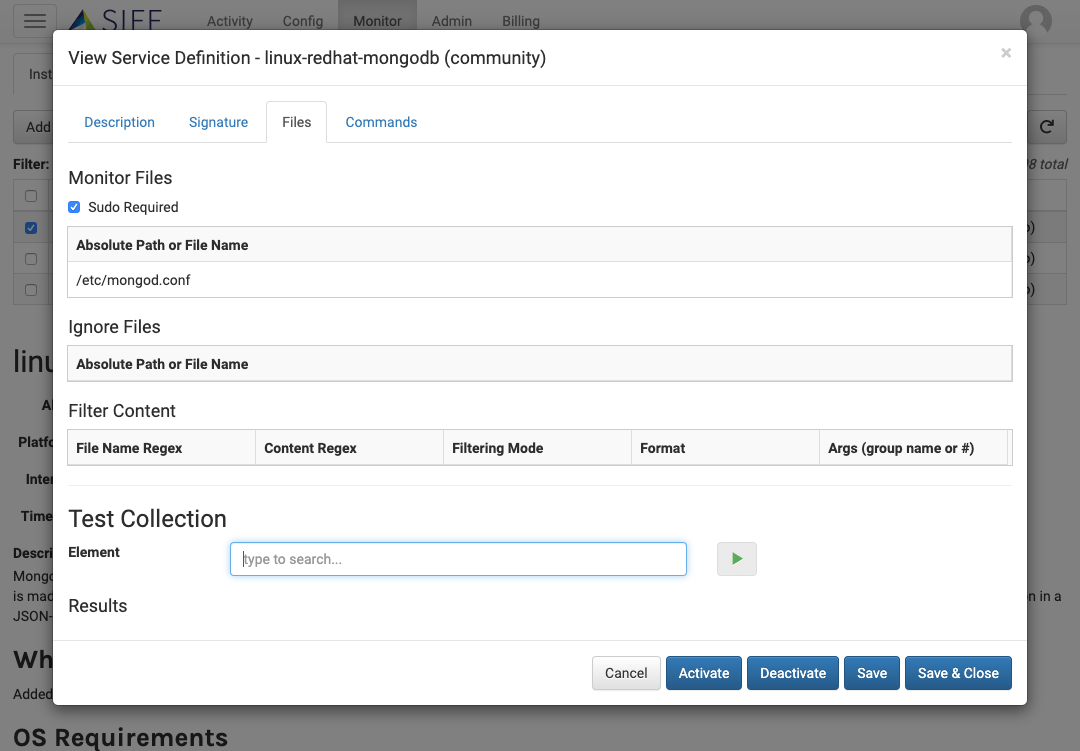Toggle the checked row checkbox in background table
Screen dimensions: 1080x751
31,227
